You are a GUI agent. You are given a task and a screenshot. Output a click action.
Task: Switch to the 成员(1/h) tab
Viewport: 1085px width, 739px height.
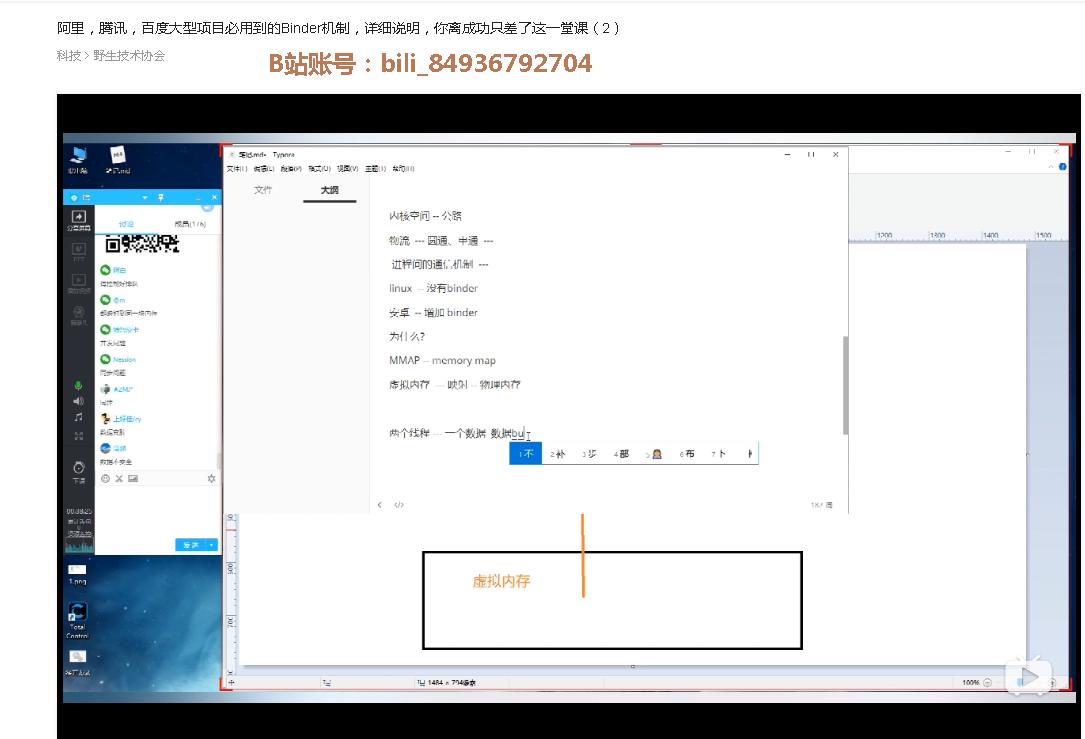click(x=189, y=224)
